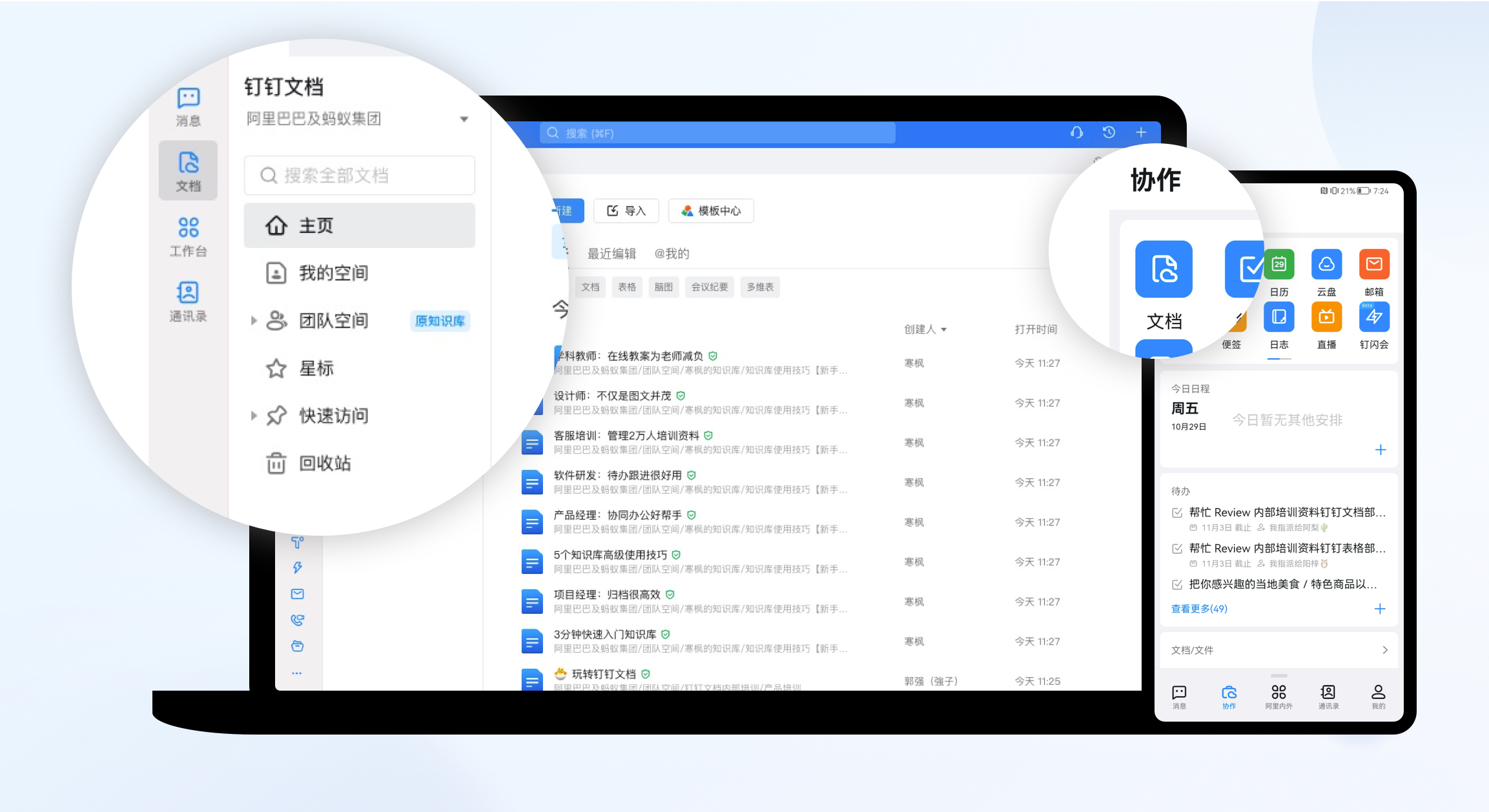1489x812 pixels.
Task: Click the 搜索全部文档 search field
Action: [359, 175]
